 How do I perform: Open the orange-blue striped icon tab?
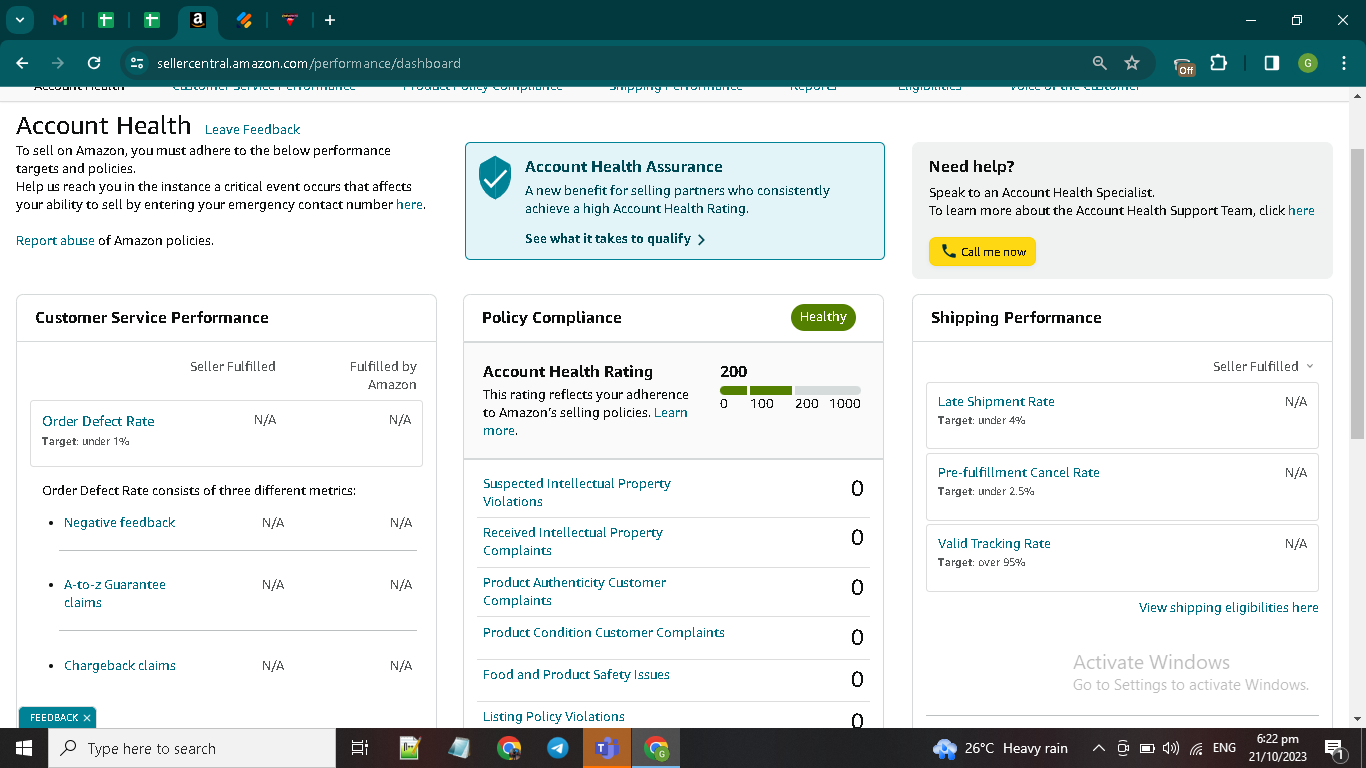click(x=244, y=20)
